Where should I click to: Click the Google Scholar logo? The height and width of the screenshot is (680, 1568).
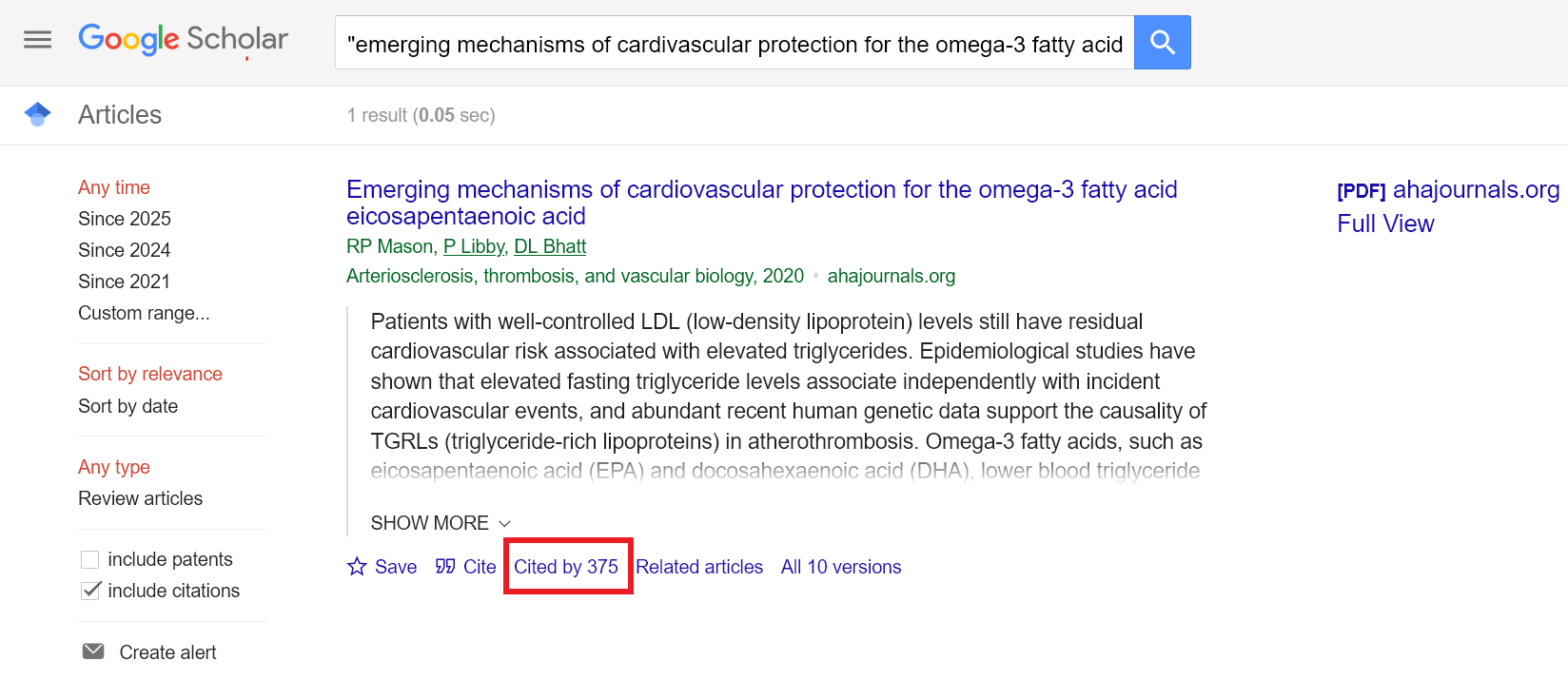click(x=183, y=39)
